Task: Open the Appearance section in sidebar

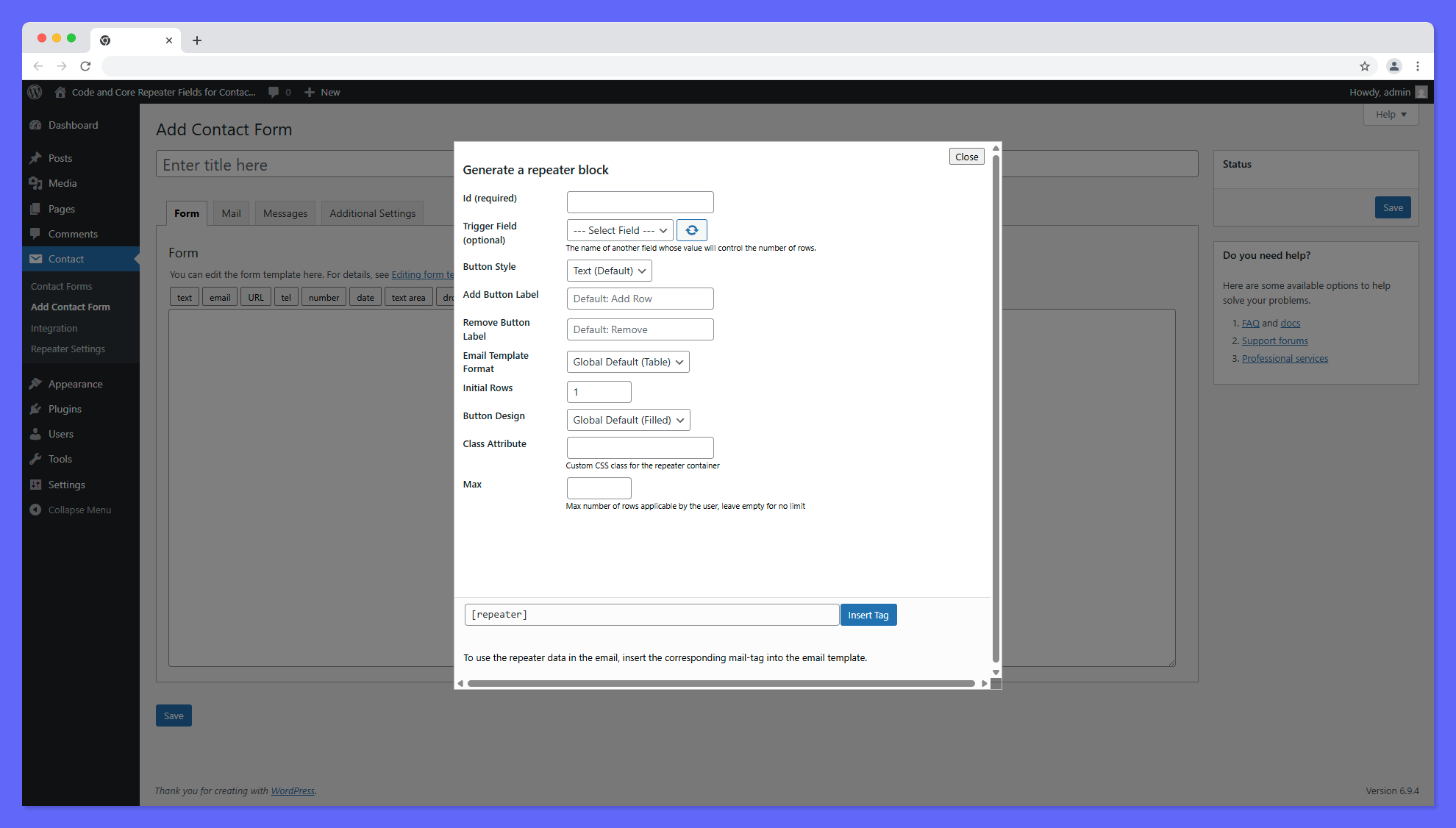Action: [x=74, y=384]
